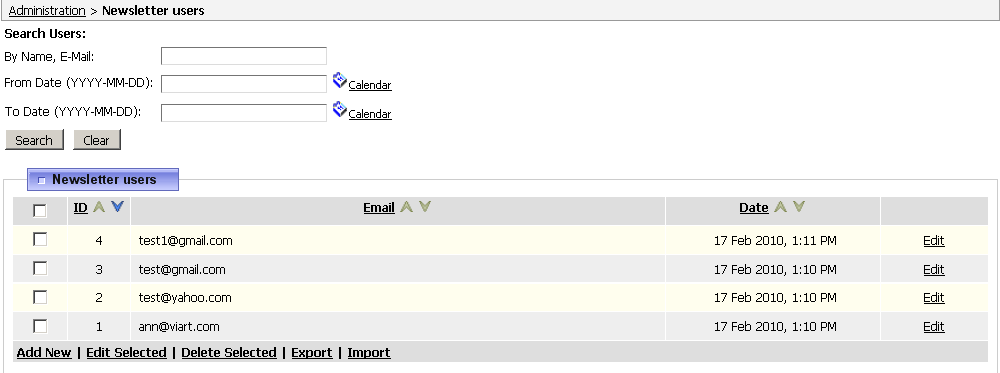Image resolution: width=1000 pixels, height=373 pixels.
Task: Sort Date column ascending arrow
Action: [x=780, y=207]
